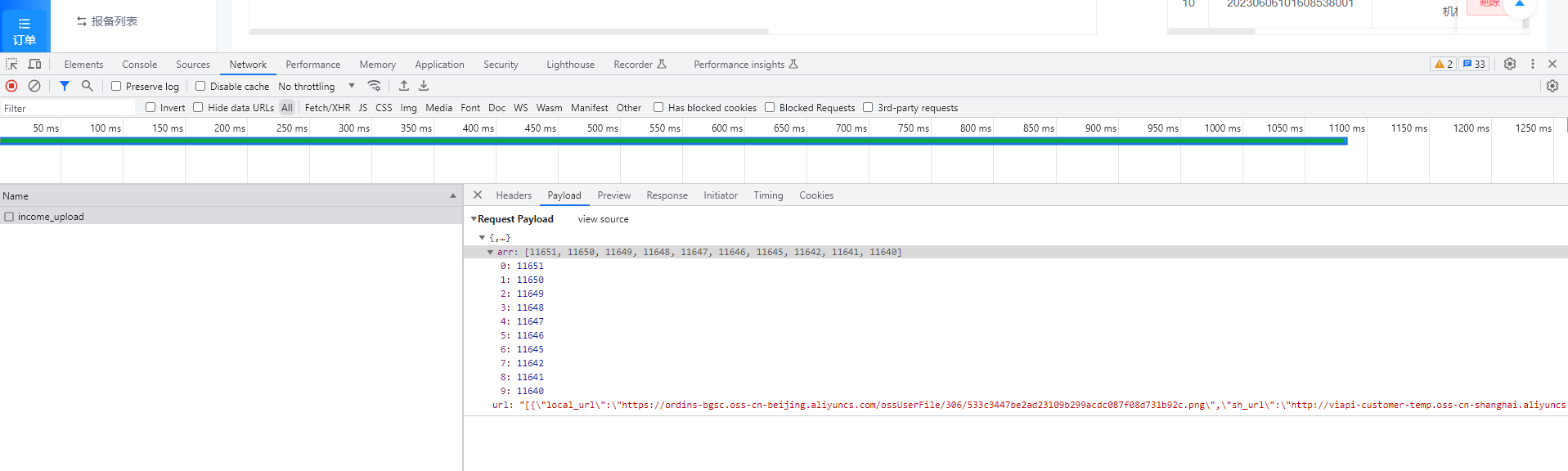The image size is (1568, 471).
Task: Close the request details pane
Action: pos(478,195)
